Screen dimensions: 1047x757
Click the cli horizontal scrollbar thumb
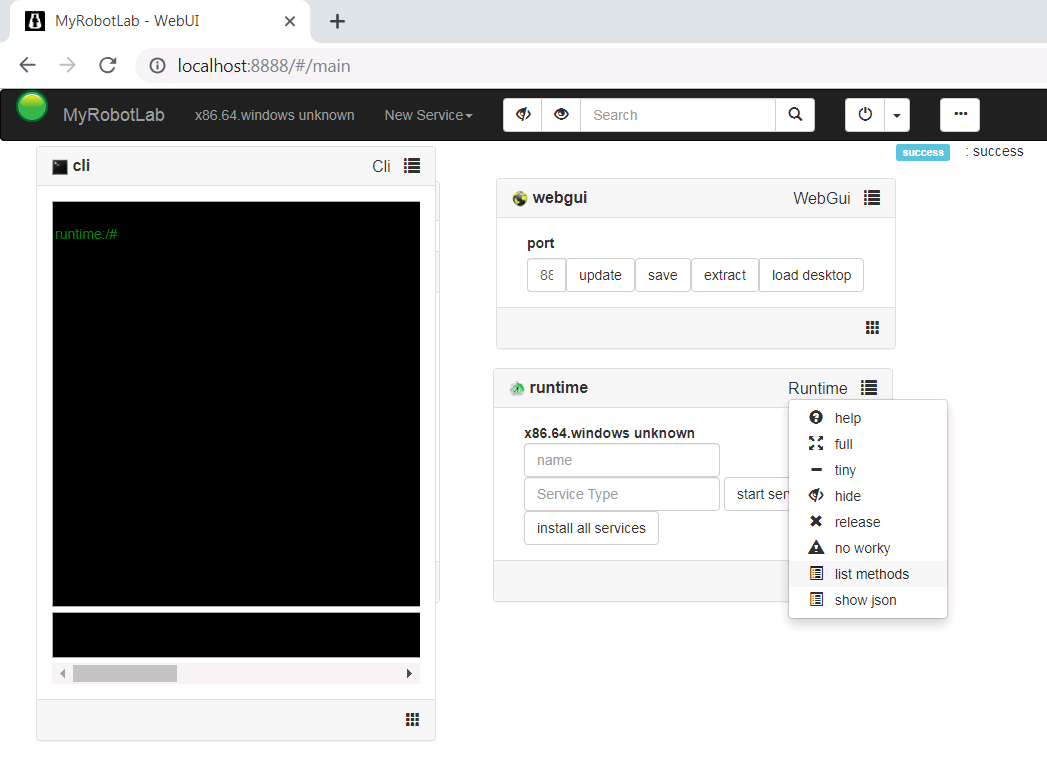click(125, 674)
